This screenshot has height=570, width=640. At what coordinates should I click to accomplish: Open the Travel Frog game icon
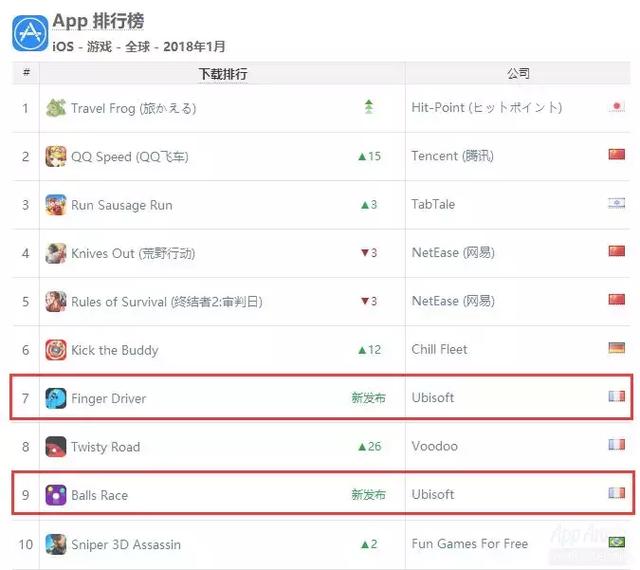click(56, 108)
